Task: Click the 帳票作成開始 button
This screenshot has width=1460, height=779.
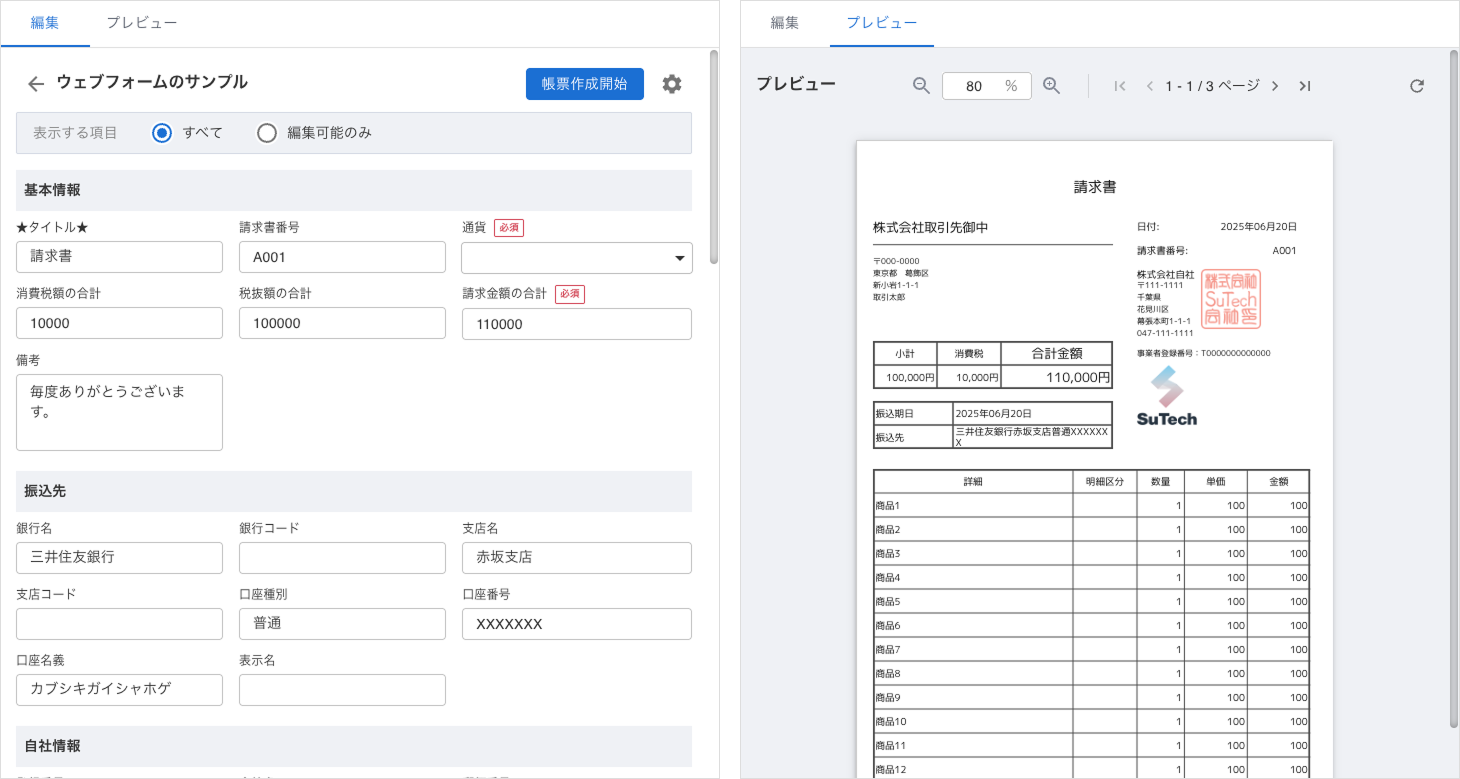Action: pyautogui.click(x=584, y=84)
